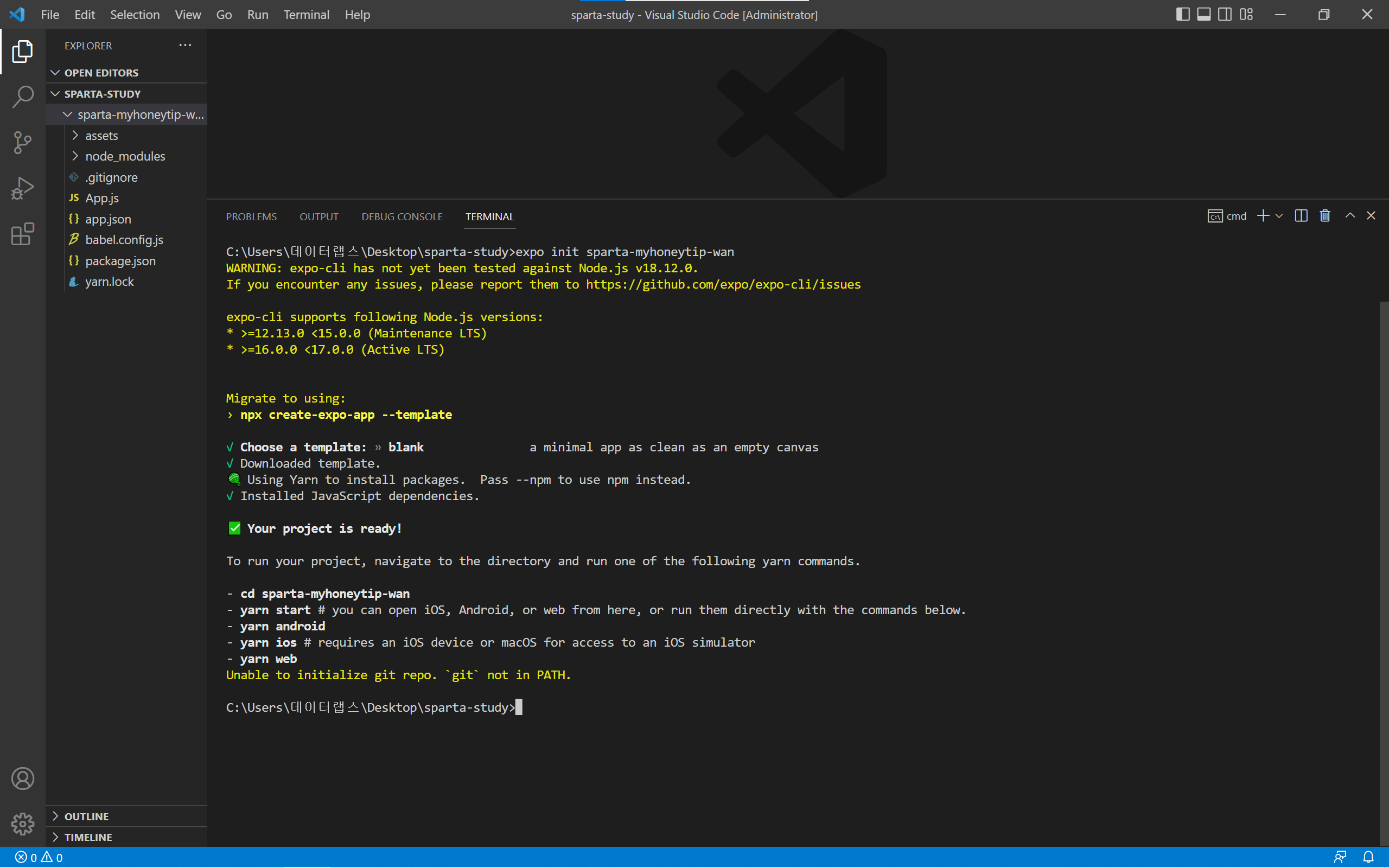
Task: Click 'npx create-expo-app --template' text
Action: pyautogui.click(x=346, y=414)
